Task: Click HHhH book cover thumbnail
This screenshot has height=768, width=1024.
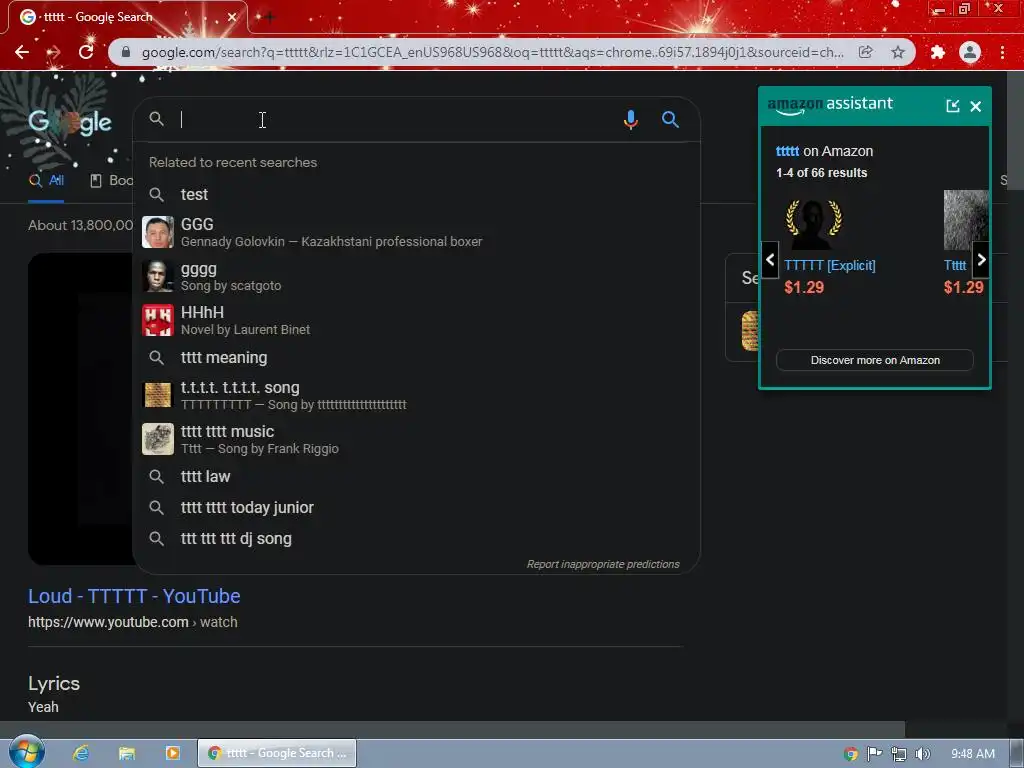Action: coord(158,320)
